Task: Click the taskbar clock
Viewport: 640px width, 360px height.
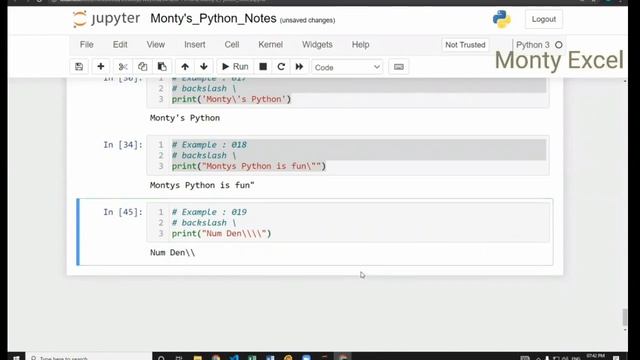Action: (x=595, y=357)
